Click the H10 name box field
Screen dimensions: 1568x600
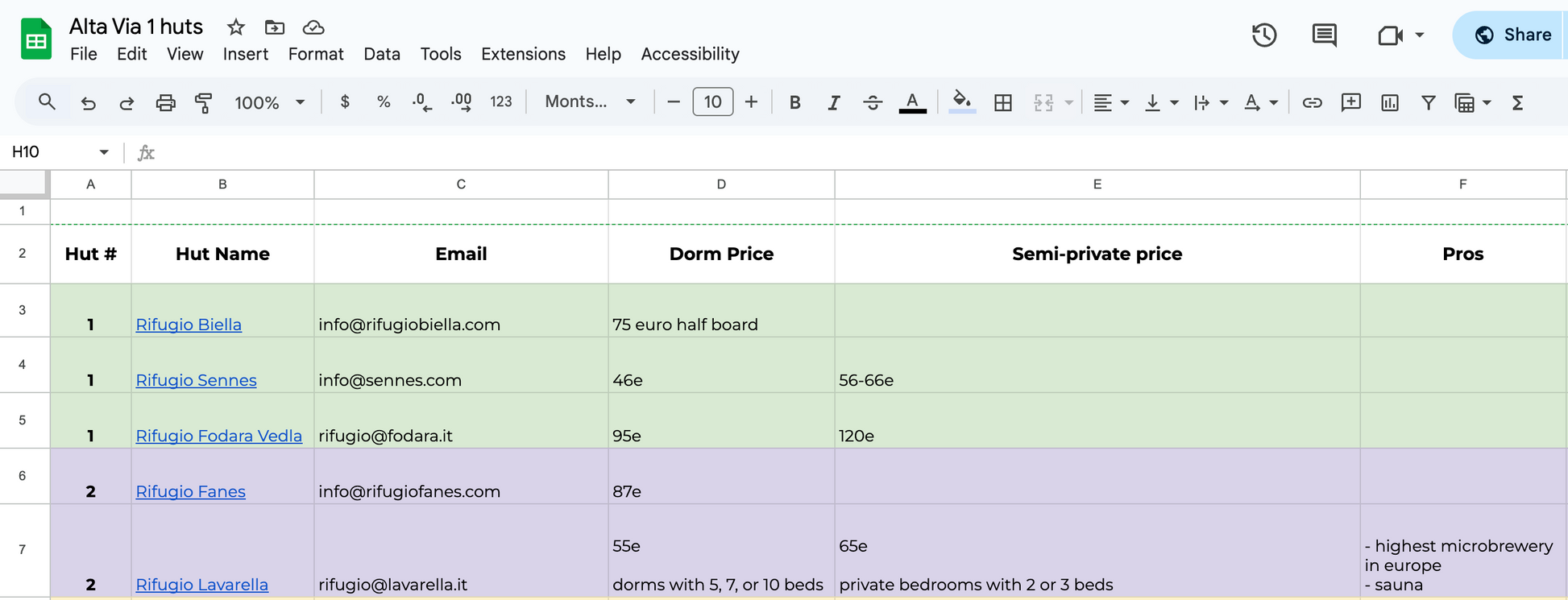pyautogui.click(x=50, y=152)
